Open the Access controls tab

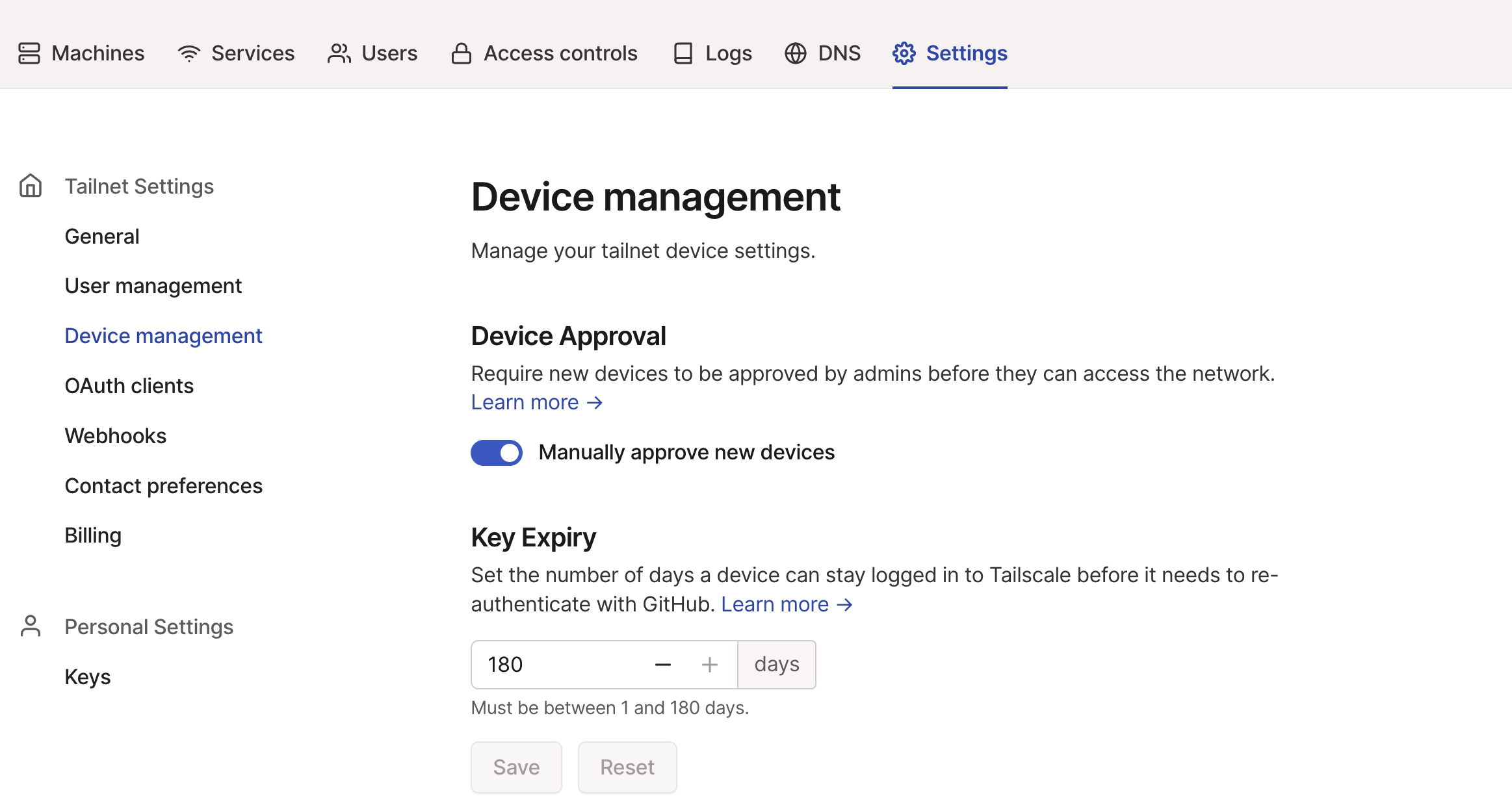coord(545,53)
